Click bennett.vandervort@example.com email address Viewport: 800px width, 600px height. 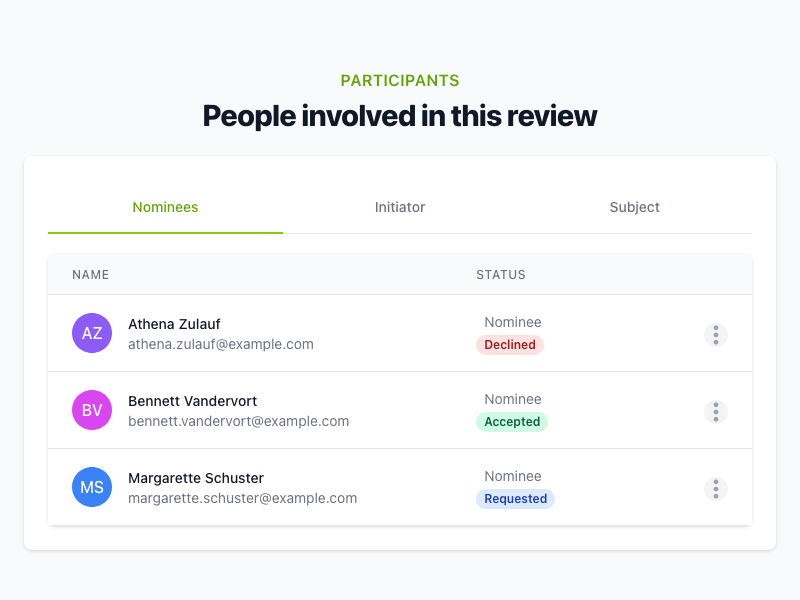coord(239,421)
